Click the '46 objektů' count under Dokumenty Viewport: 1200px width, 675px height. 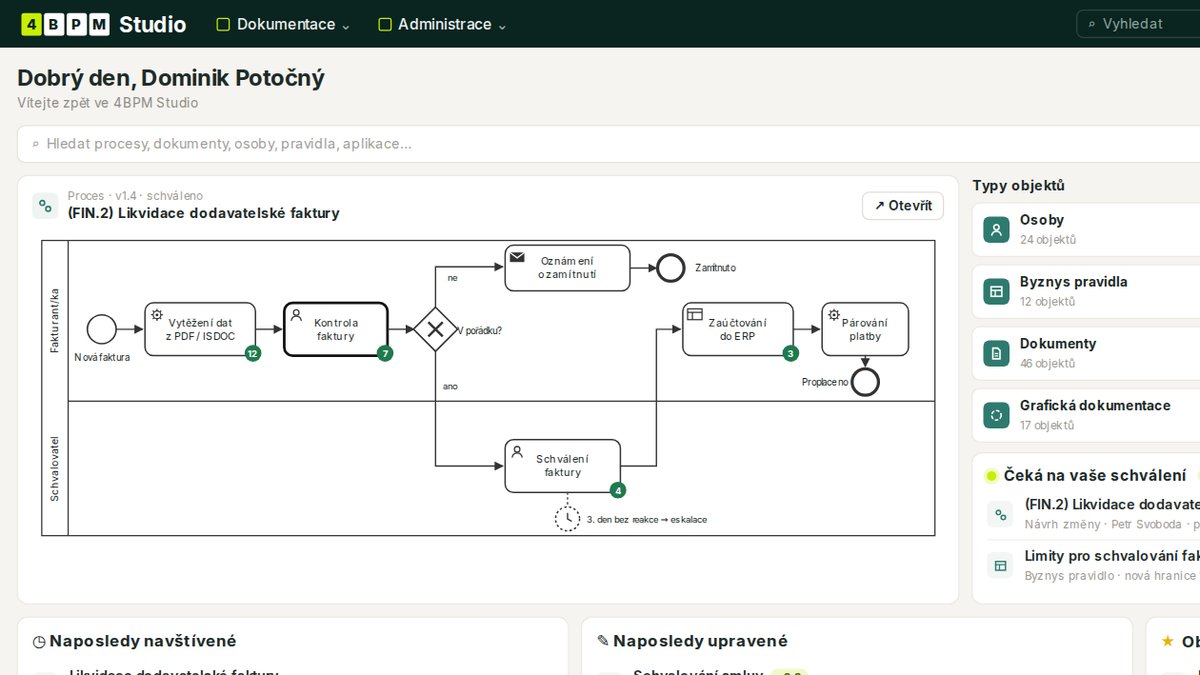[1048, 364]
